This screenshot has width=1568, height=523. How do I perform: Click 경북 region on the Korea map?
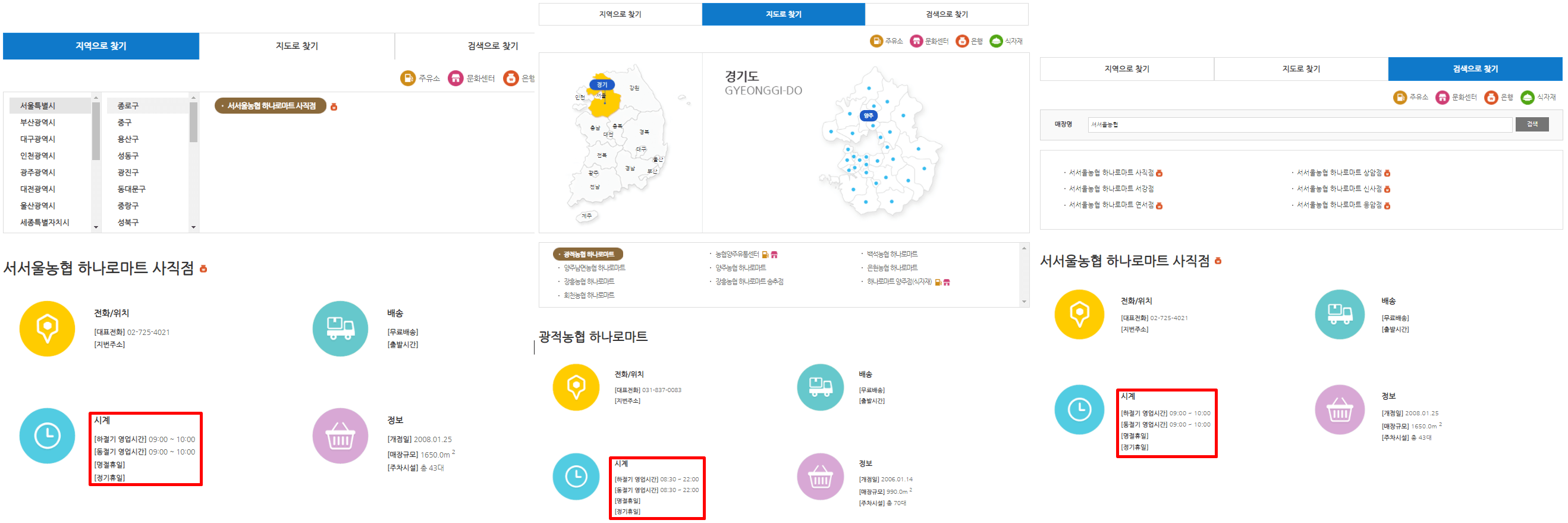point(644,132)
